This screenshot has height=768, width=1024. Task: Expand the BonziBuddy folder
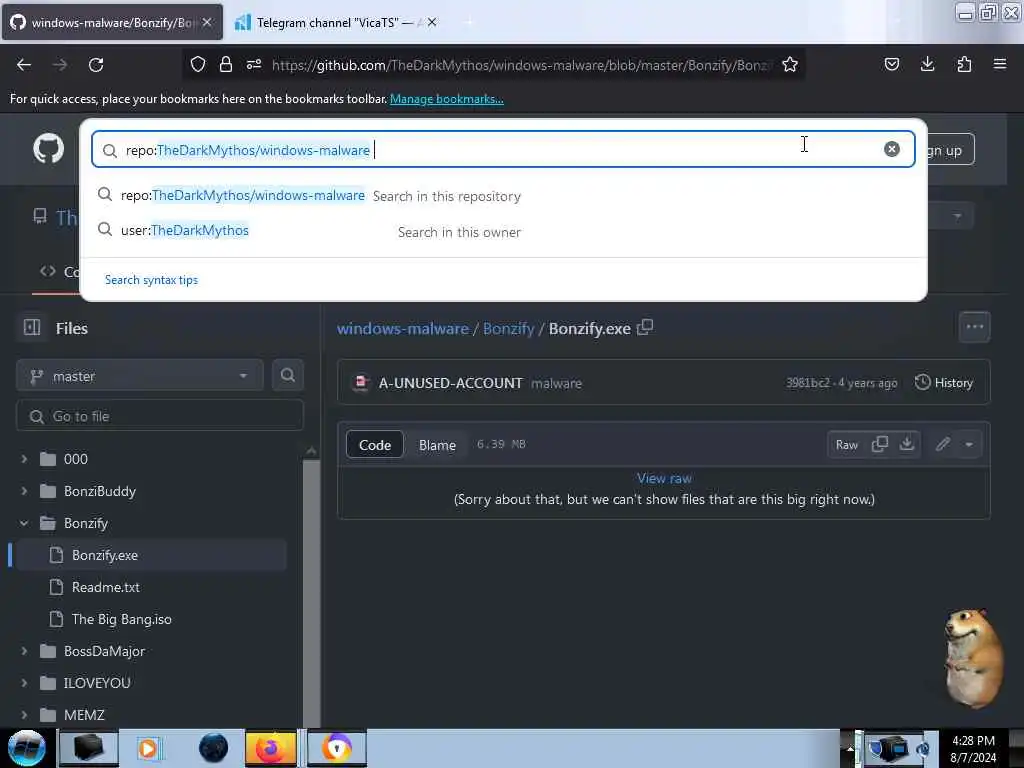[24, 491]
